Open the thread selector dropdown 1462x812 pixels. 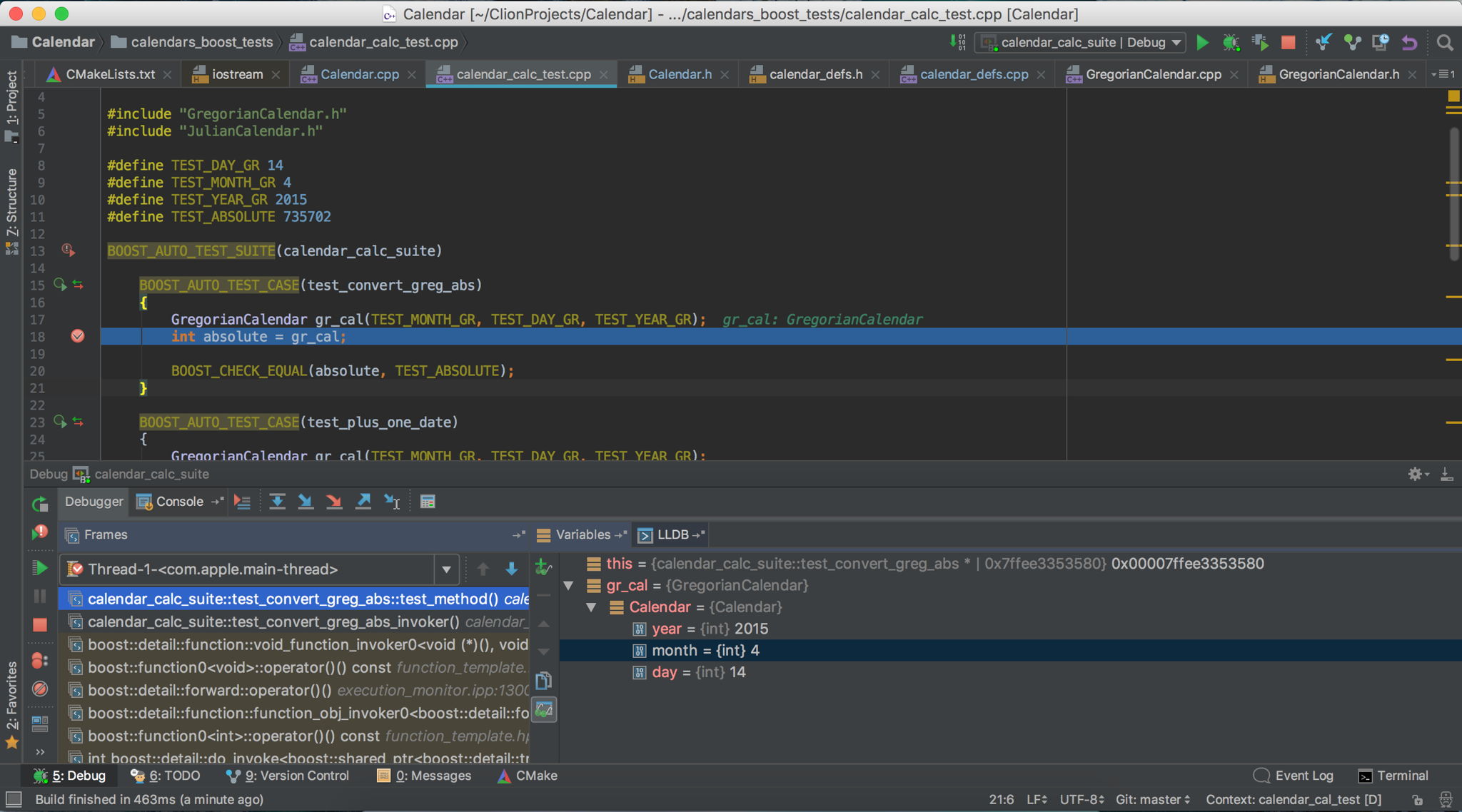click(446, 569)
